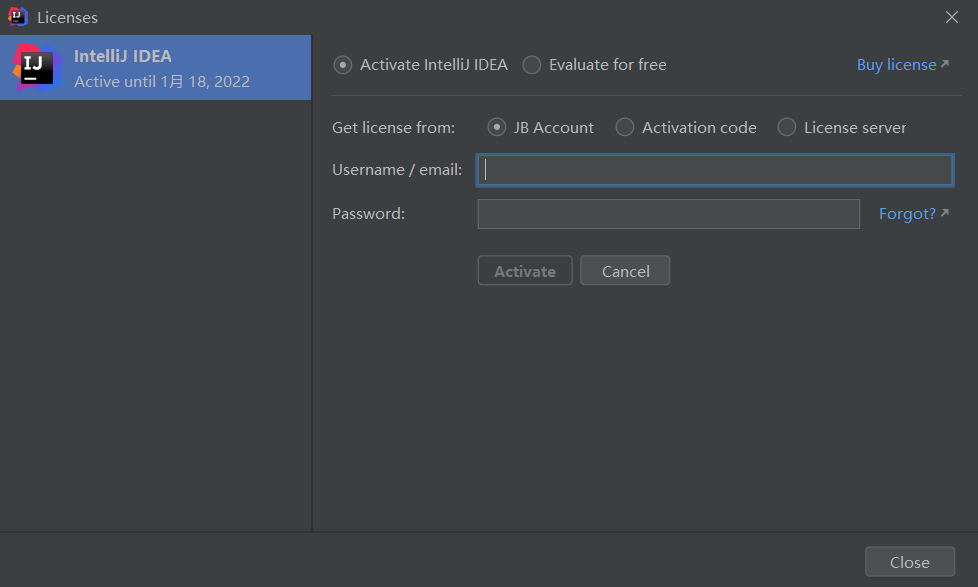The height and width of the screenshot is (587, 978).
Task: Close the Licenses dialog with the X
Action: pos(952,17)
